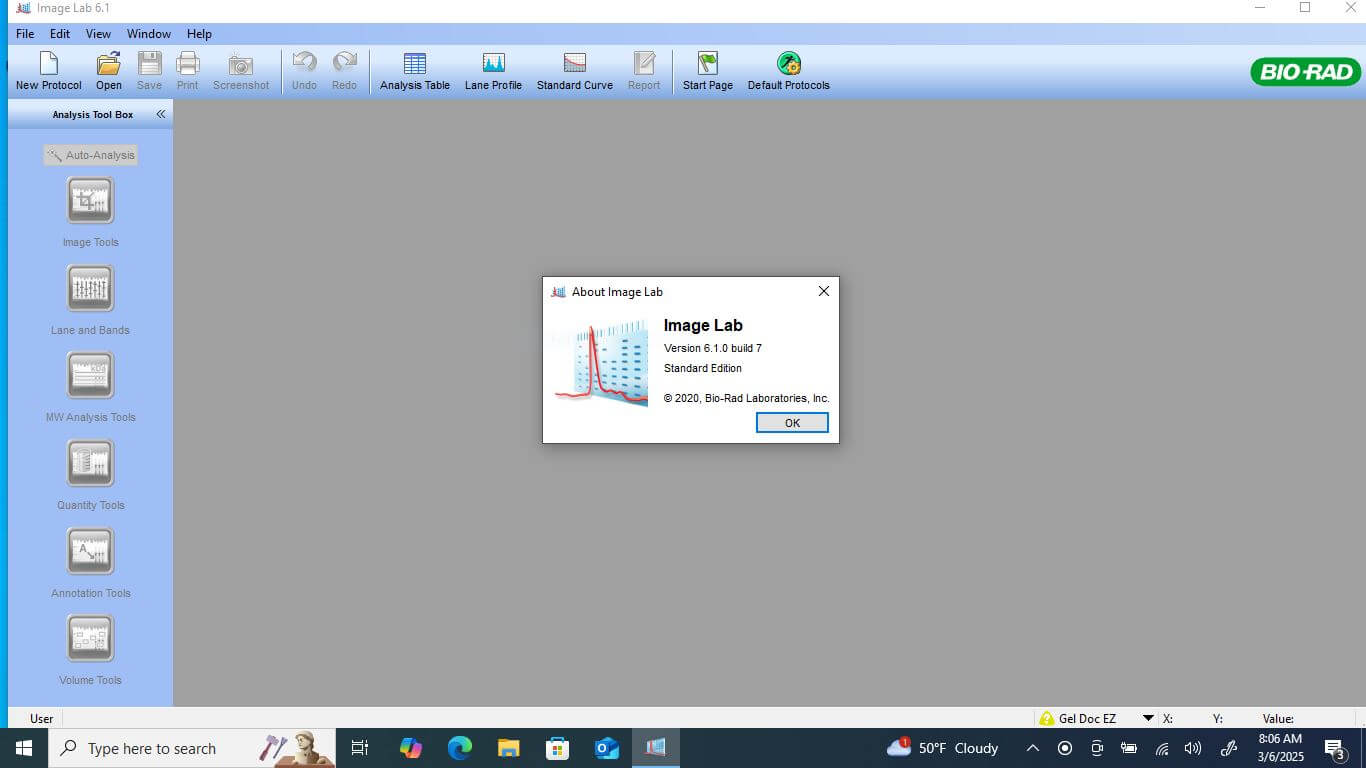Open the notification center icon
This screenshot has height=768, width=1366.
coord(1334,748)
